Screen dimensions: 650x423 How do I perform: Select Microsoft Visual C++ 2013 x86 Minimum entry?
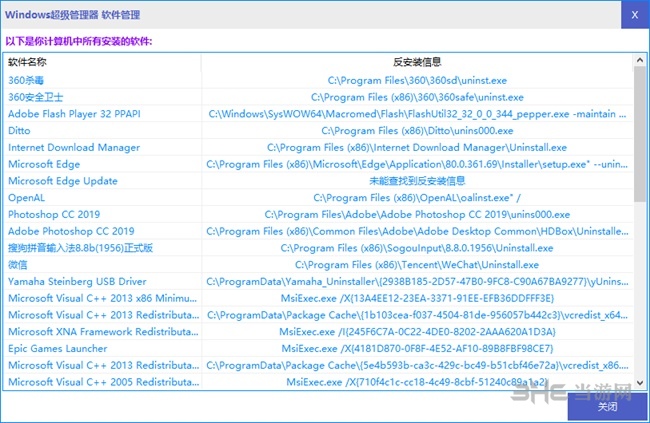coord(102,298)
